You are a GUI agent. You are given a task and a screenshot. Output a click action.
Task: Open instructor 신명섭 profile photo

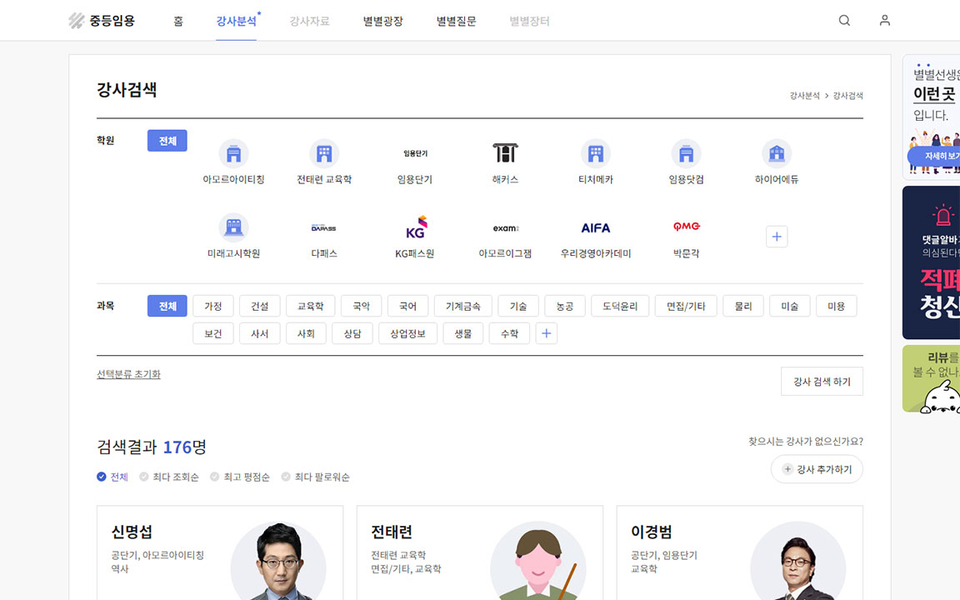point(278,561)
